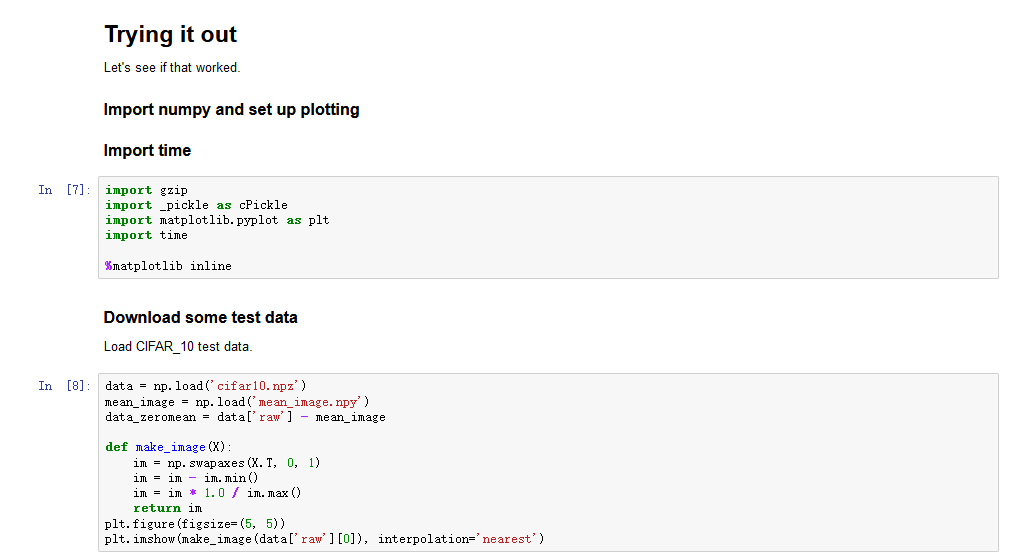This screenshot has width=1009, height=559.
Task: Click the "Trying it out" heading
Action: [170, 35]
